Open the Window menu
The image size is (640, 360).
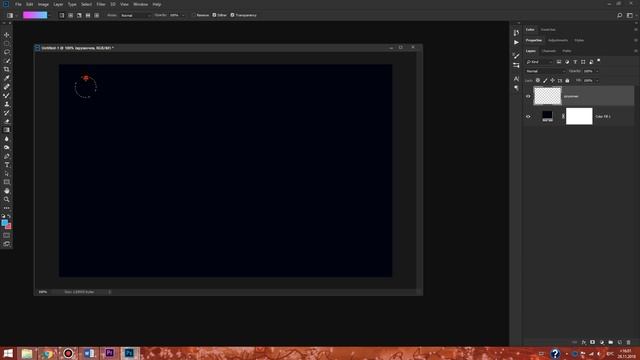point(141,4)
